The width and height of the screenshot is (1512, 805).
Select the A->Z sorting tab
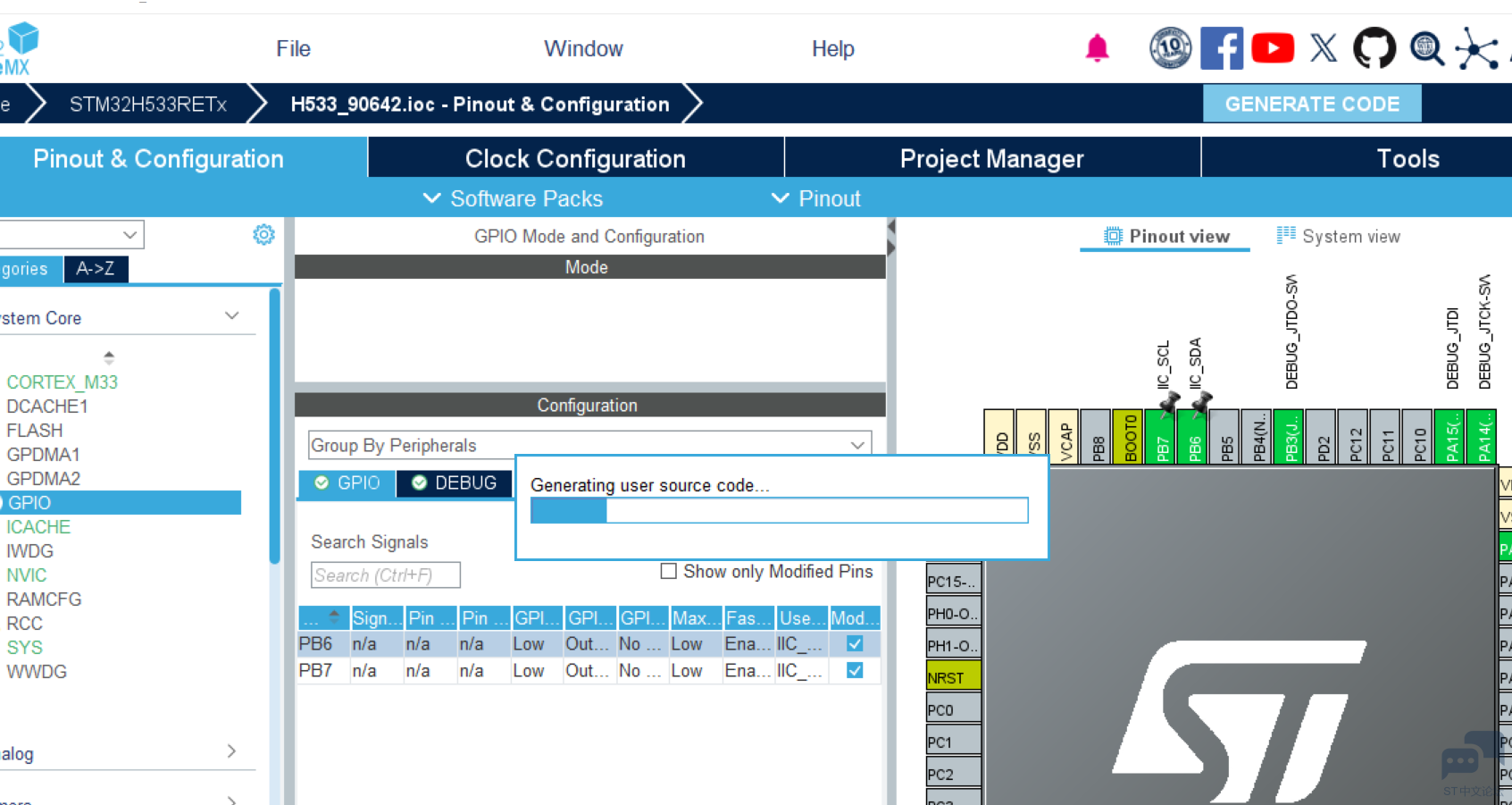click(x=96, y=268)
